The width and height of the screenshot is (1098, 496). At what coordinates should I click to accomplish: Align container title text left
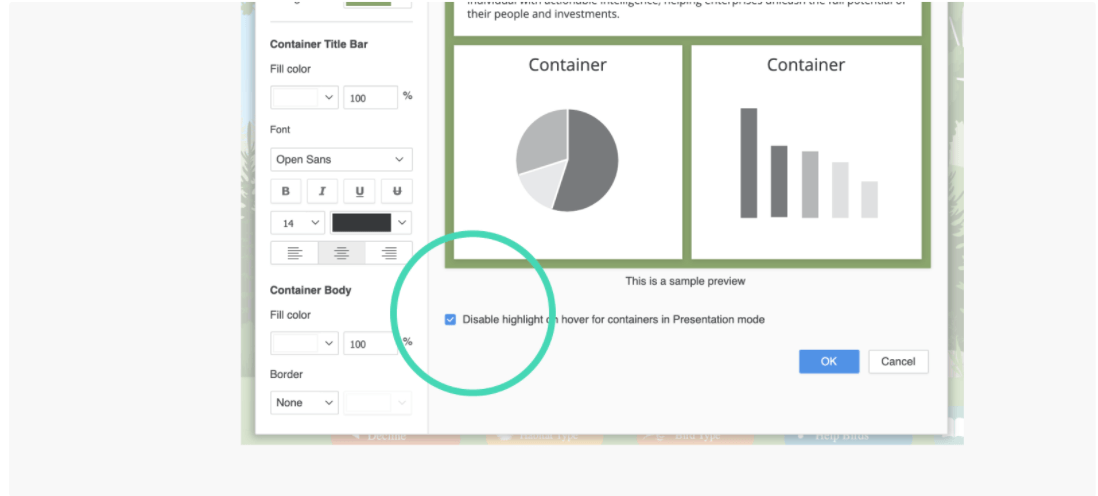point(294,253)
